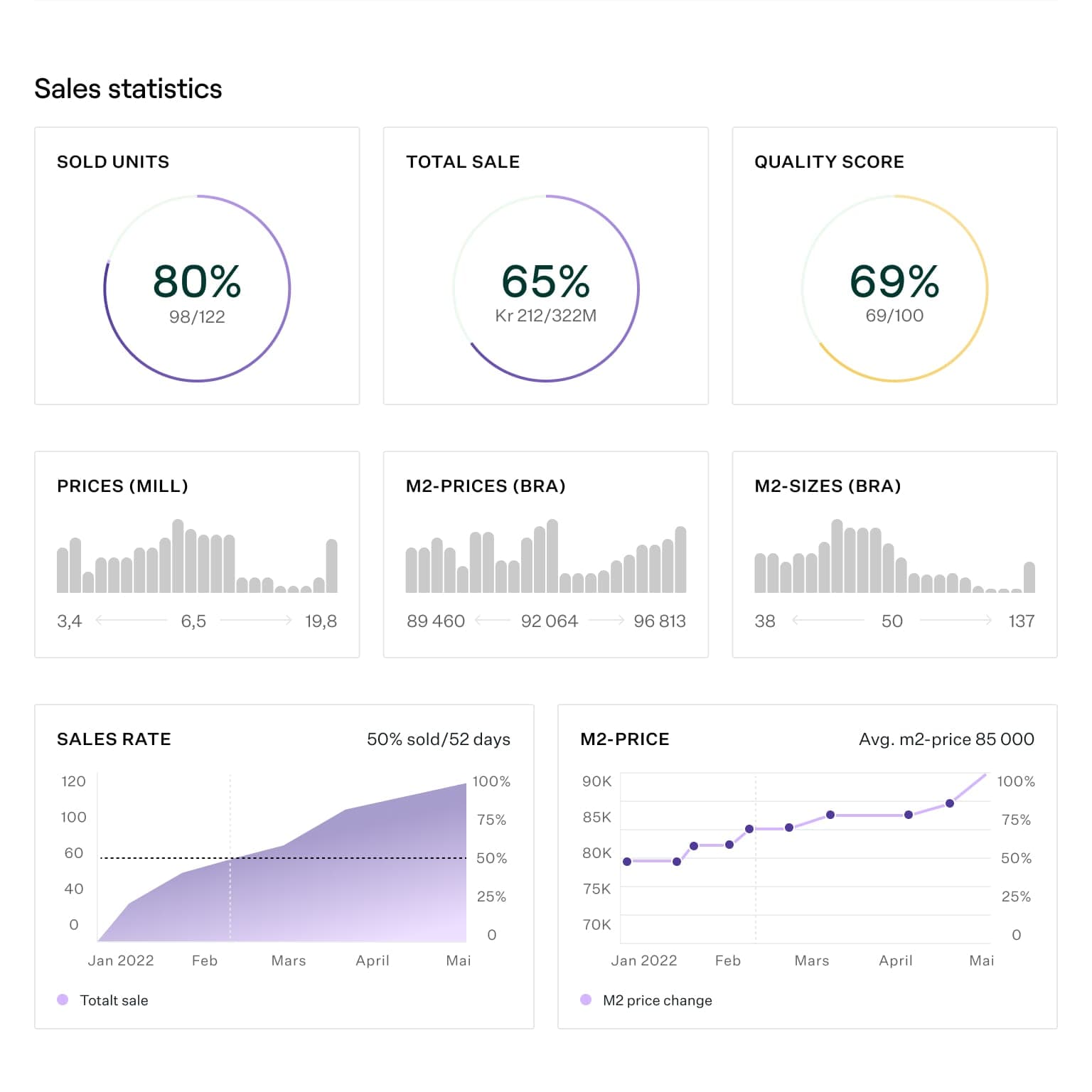Viewport: 1092px width, 1092px height.
Task: Click the 50% sold/52 days label
Action: [x=438, y=739]
